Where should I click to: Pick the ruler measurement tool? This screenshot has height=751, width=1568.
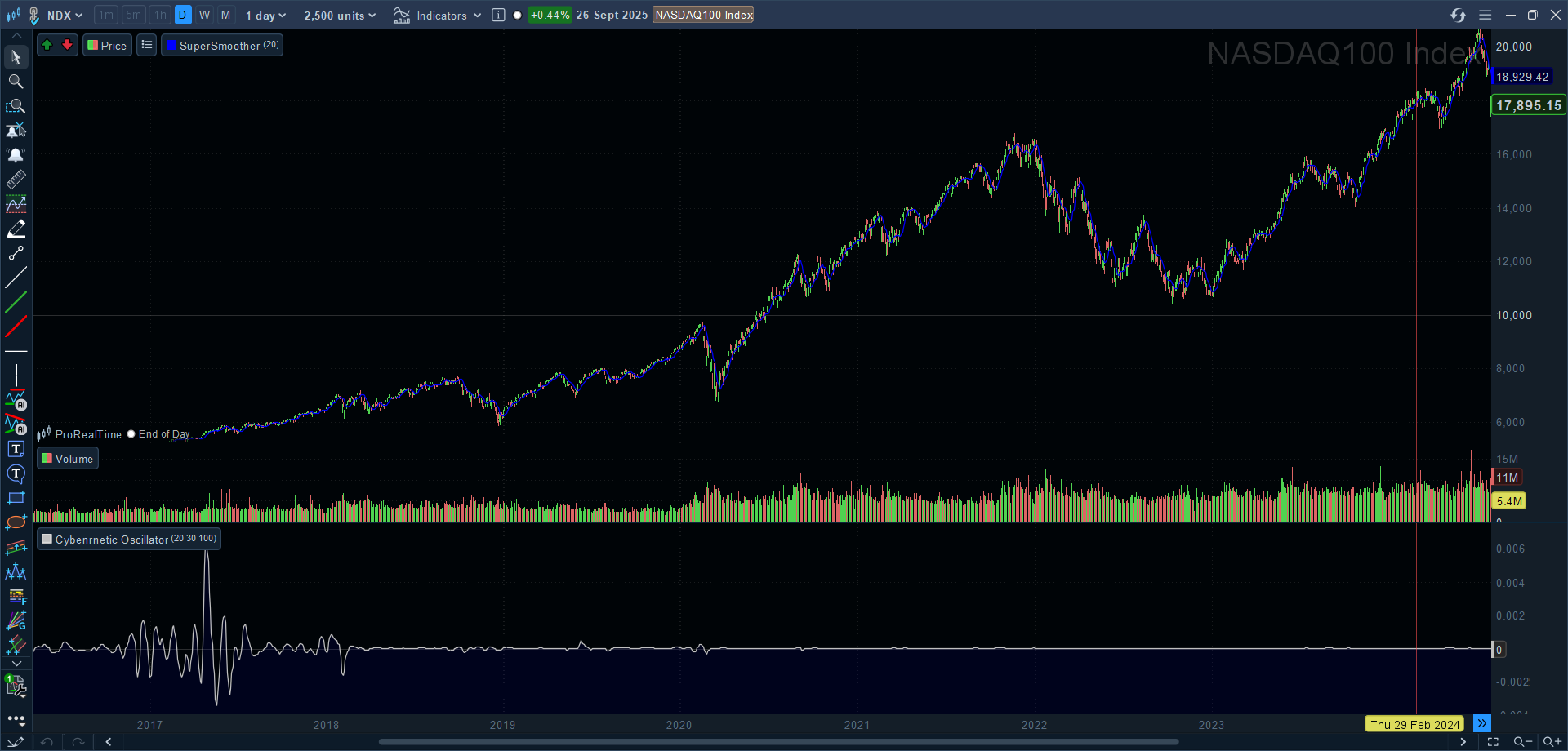tap(16, 180)
